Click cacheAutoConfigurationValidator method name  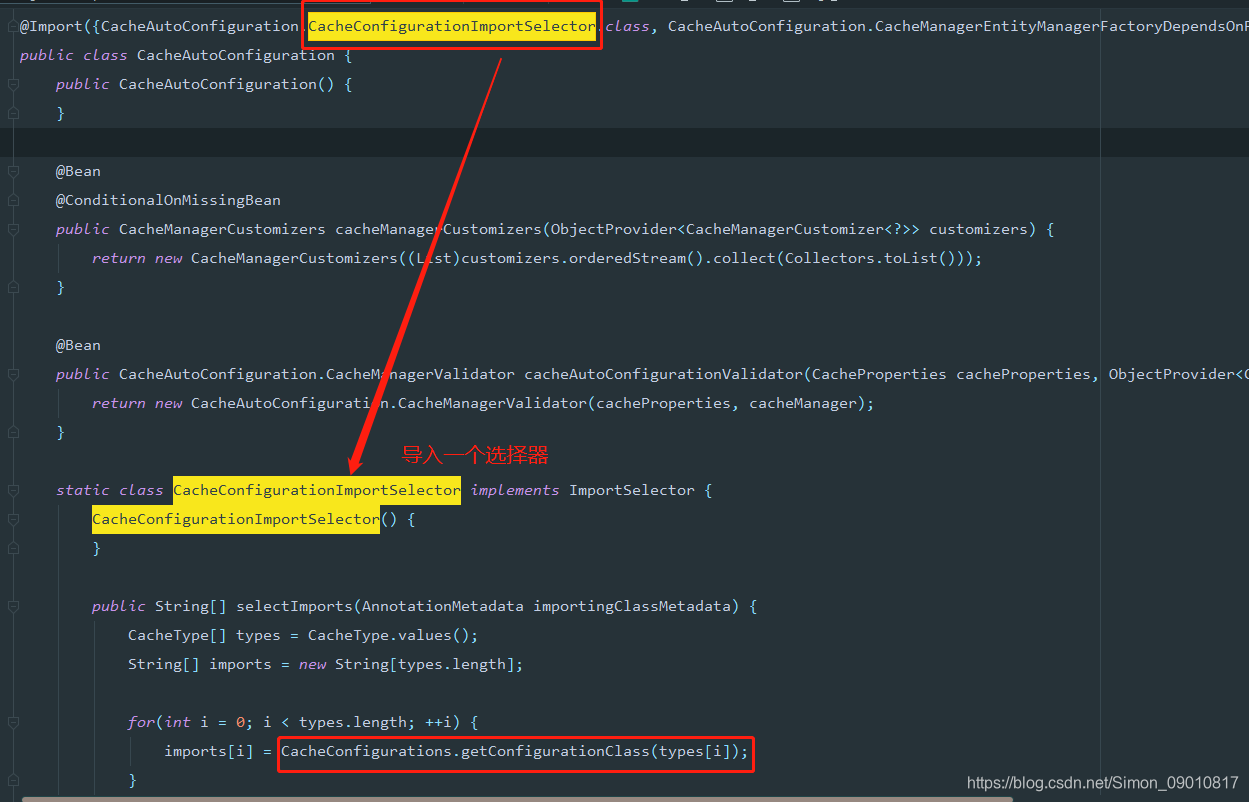point(664,374)
